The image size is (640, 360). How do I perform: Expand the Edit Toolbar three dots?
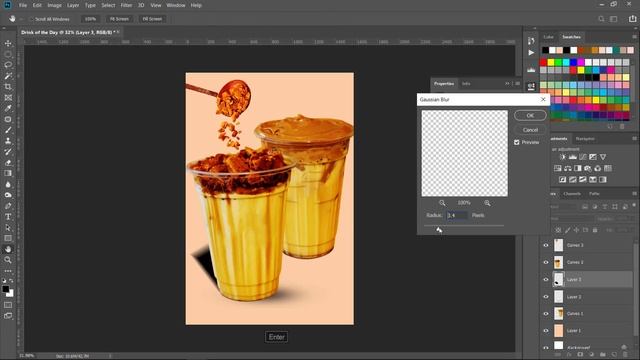[x=8, y=271]
